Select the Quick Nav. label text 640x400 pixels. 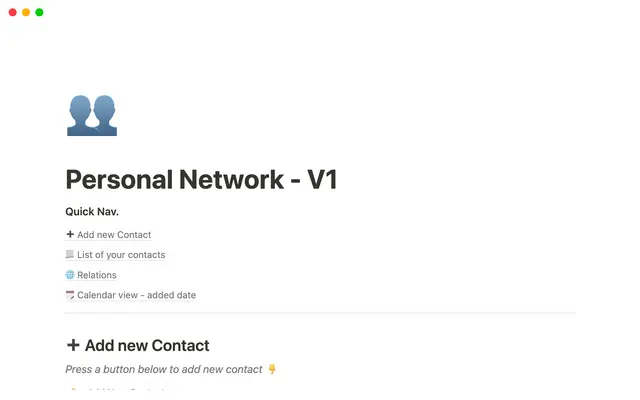(x=92, y=211)
